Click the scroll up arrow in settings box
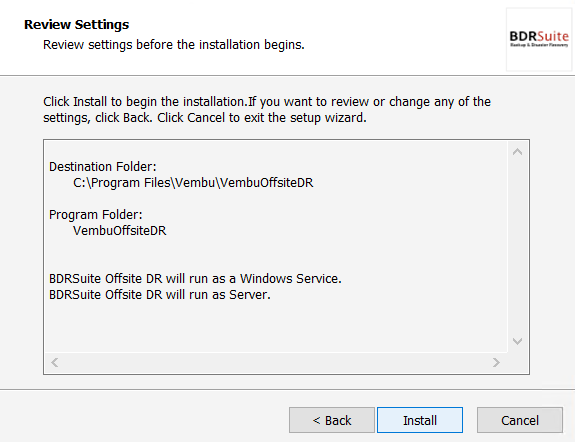This screenshot has width=575, height=442. coord(517,152)
